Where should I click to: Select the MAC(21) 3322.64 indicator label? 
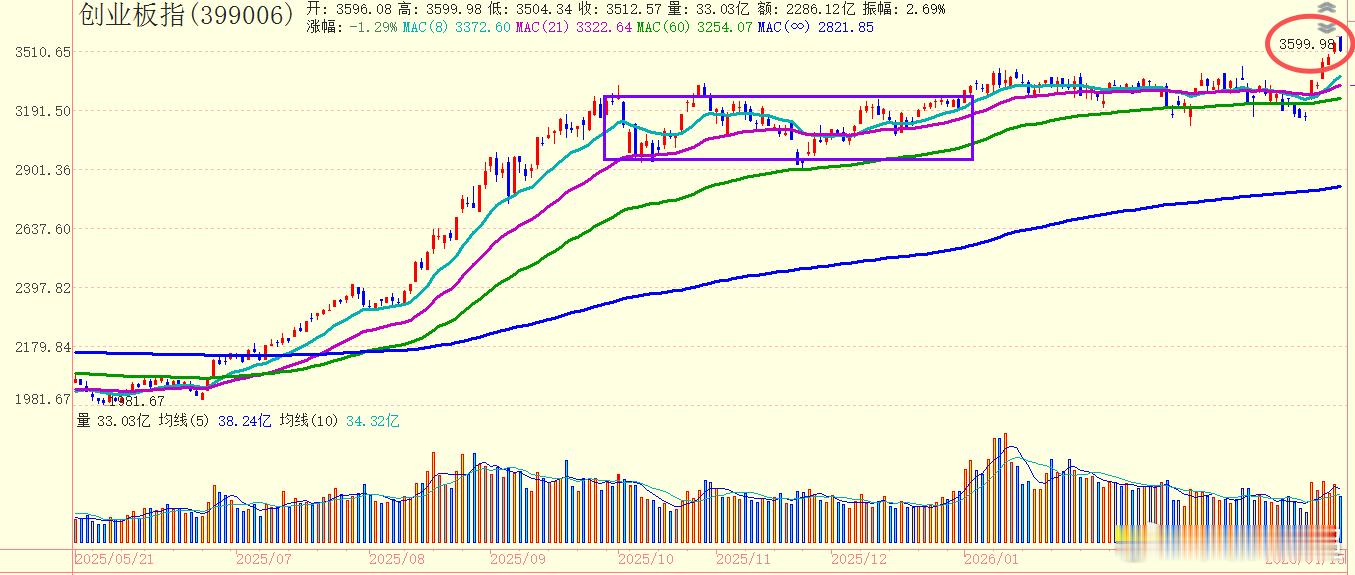coord(573,27)
